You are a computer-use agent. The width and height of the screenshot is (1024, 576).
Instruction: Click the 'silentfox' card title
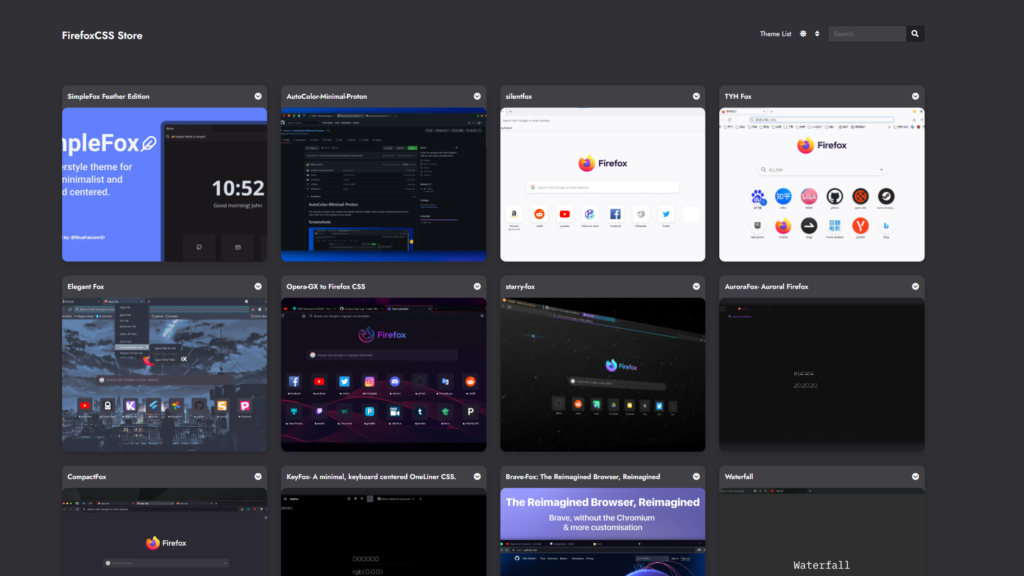pos(519,97)
